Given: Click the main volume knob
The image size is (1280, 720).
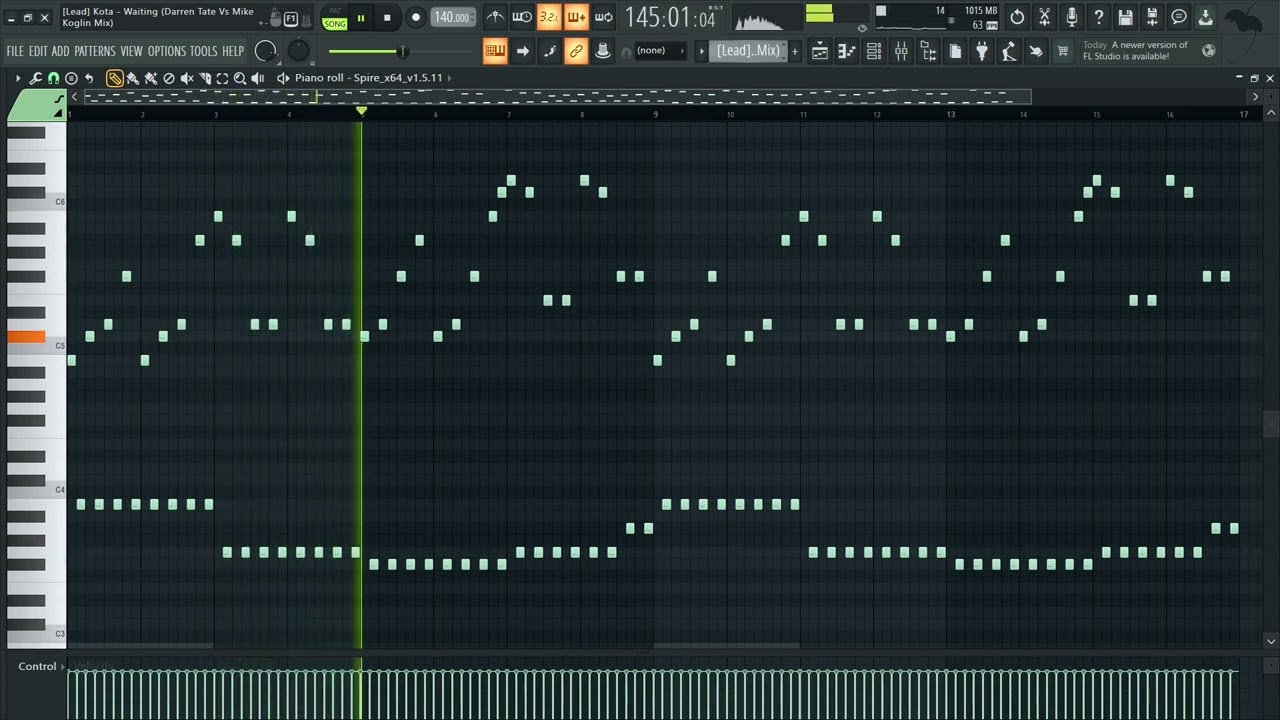Looking at the screenshot, I should coord(265,50).
